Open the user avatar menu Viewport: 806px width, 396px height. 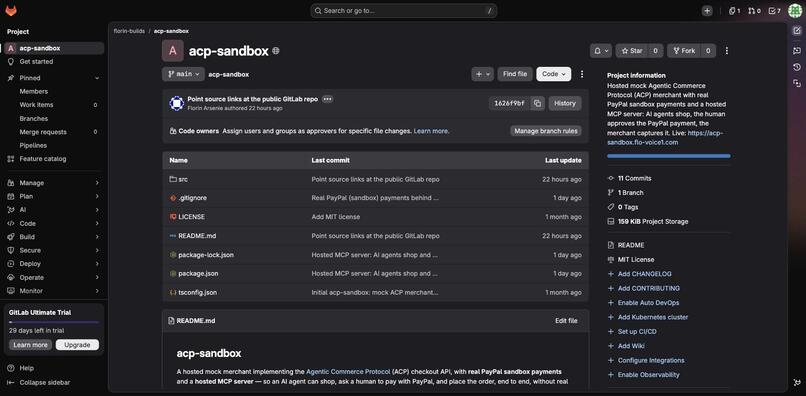(x=795, y=11)
